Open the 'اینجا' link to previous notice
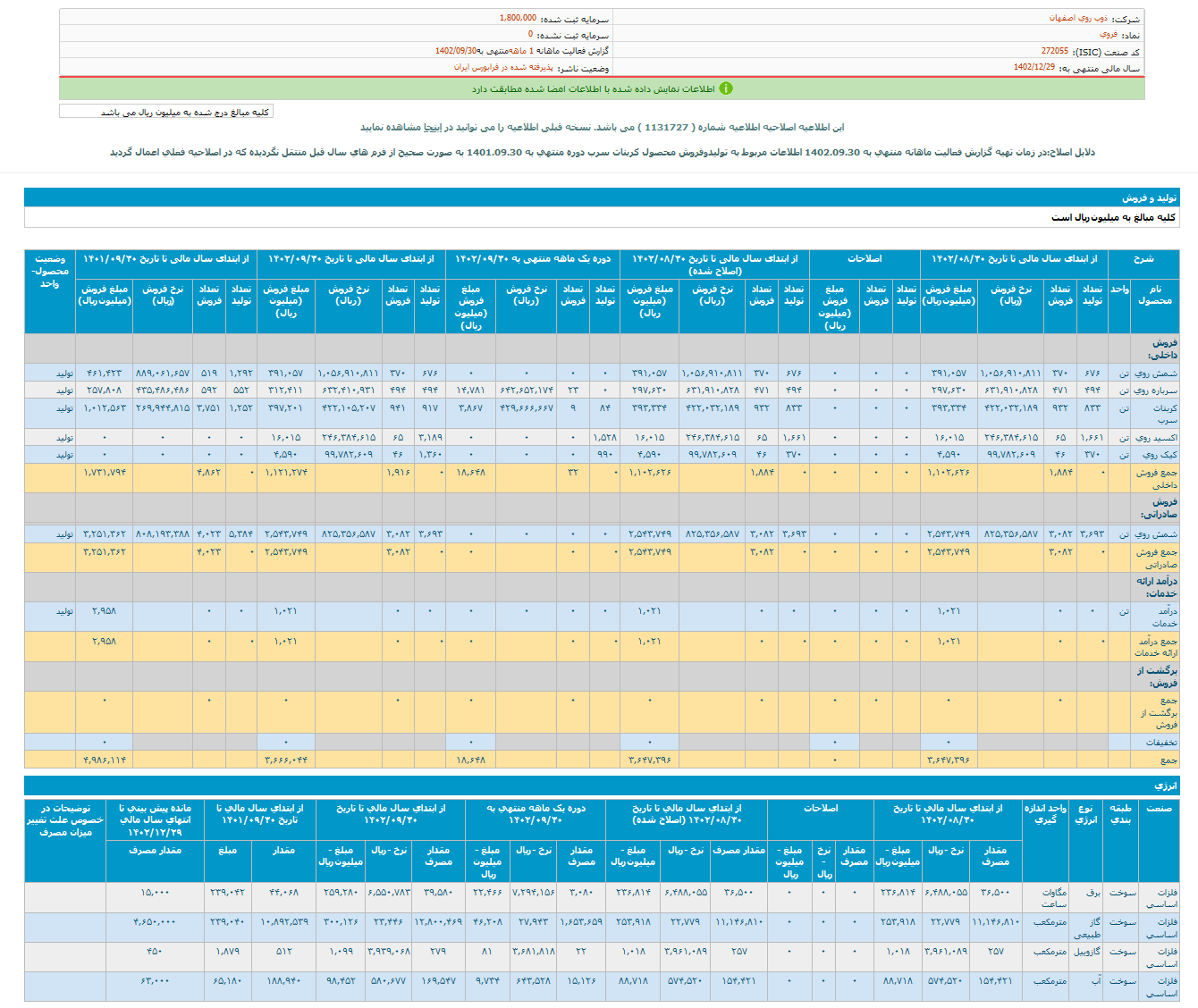Viewport: 1198px width, 1008px height. [432, 128]
